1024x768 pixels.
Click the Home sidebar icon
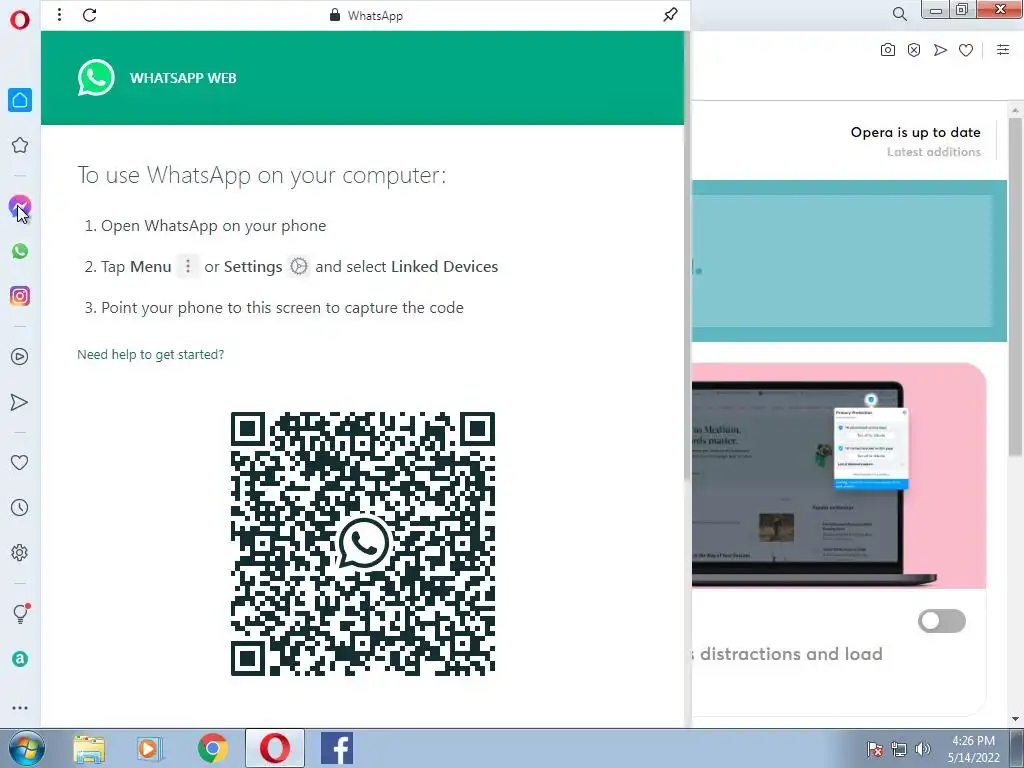click(x=20, y=100)
